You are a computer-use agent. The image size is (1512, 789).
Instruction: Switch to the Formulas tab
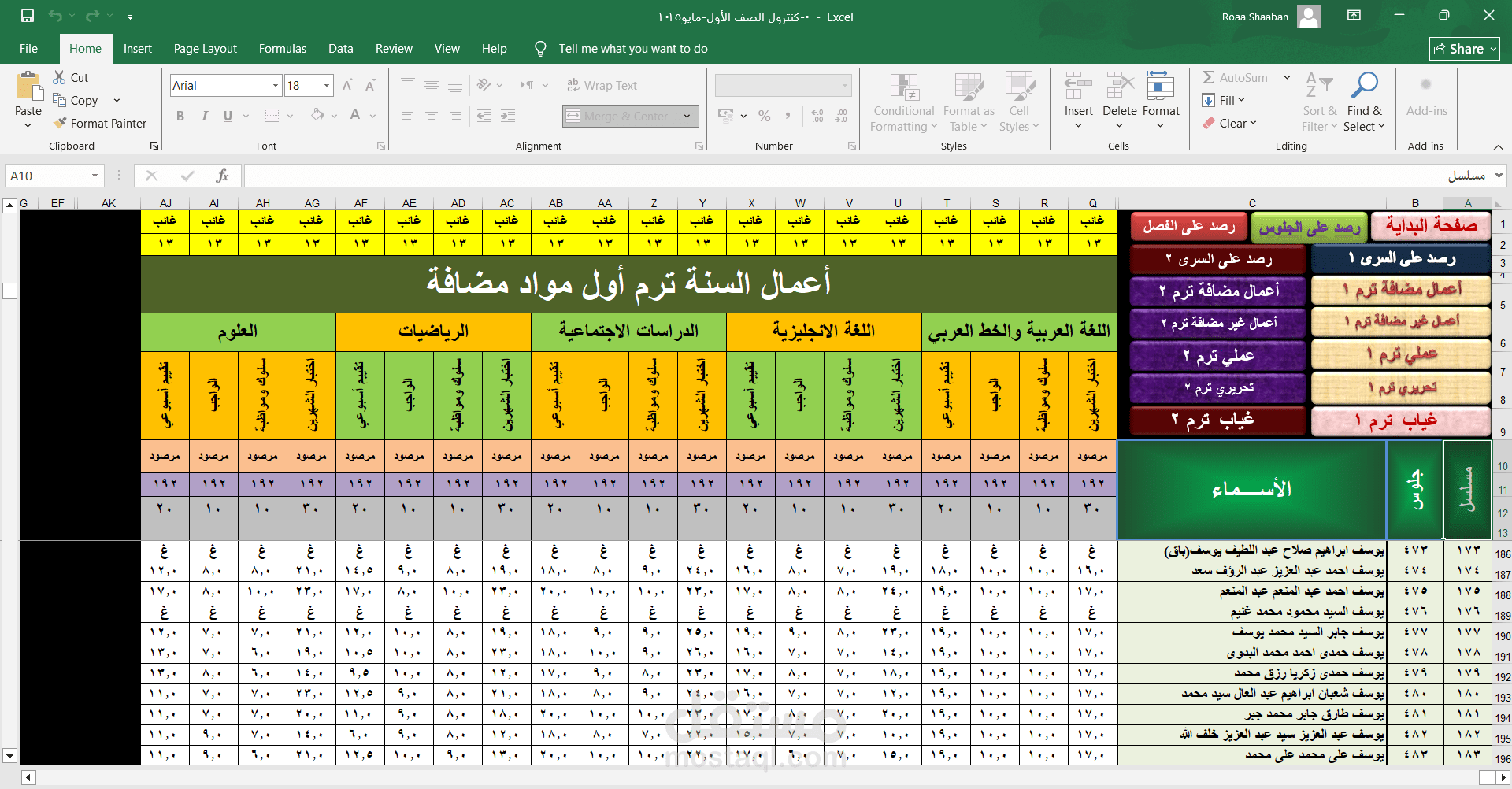tap(283, 48)
